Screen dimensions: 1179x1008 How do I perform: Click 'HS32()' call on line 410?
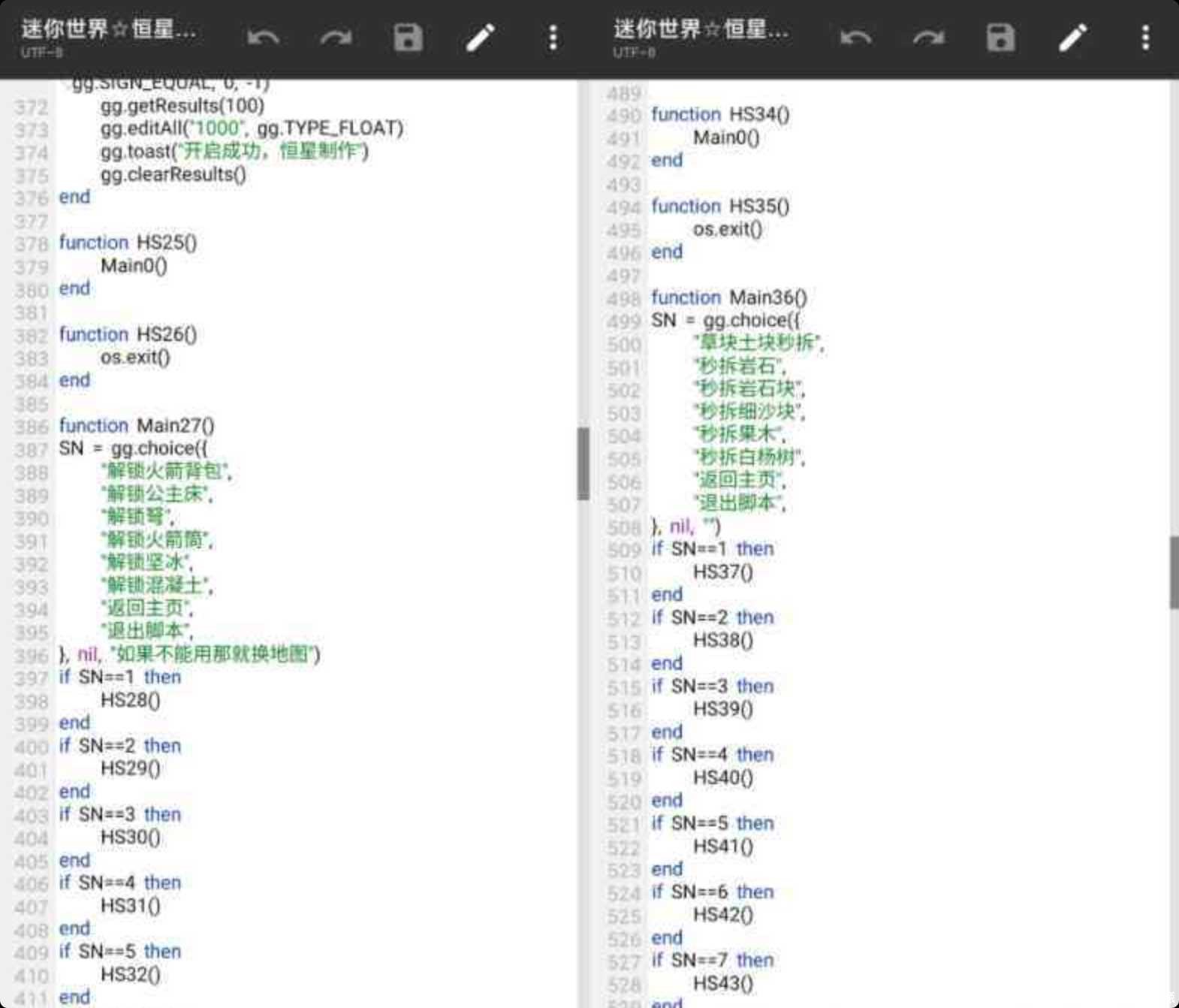coord(131,975)
